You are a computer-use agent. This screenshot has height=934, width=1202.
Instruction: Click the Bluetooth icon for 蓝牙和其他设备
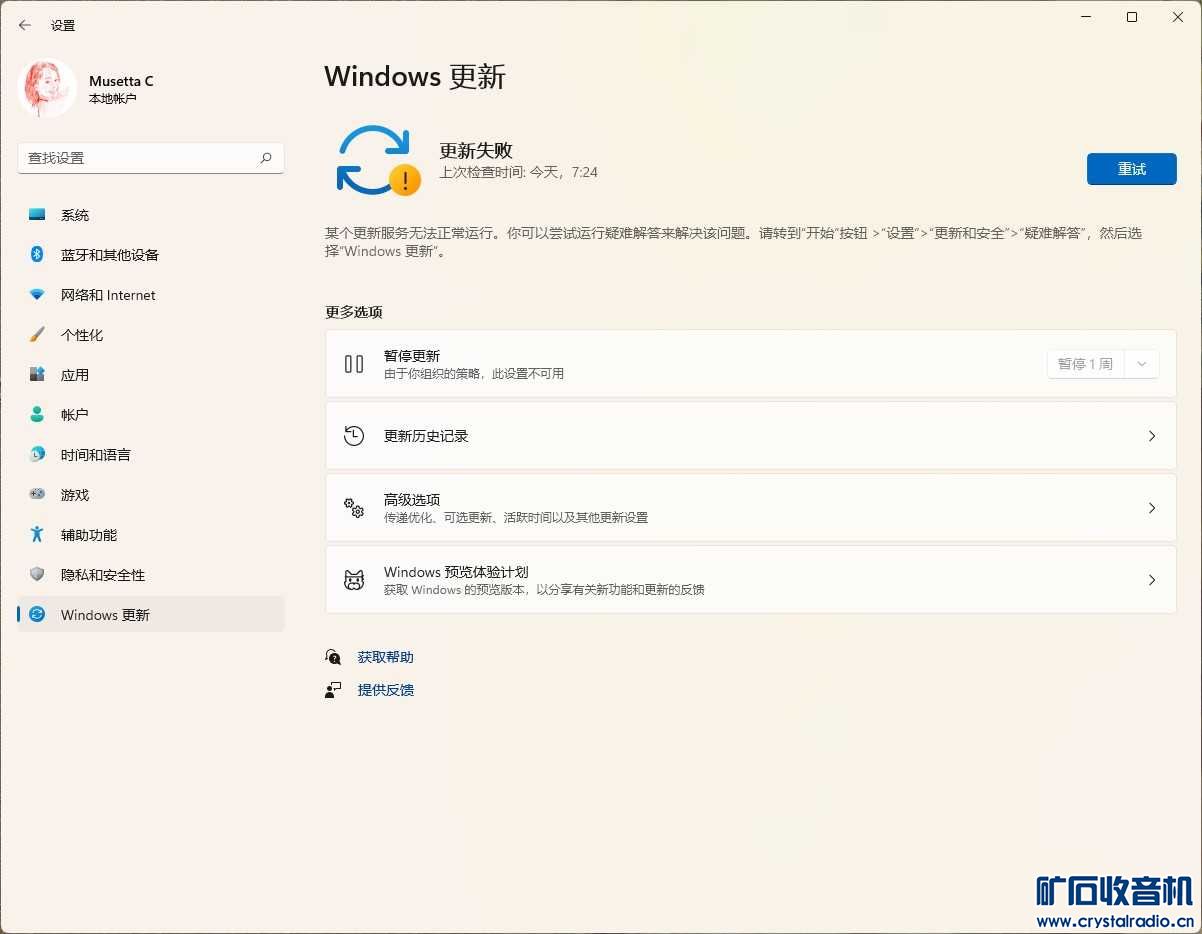tap(37, 255)
